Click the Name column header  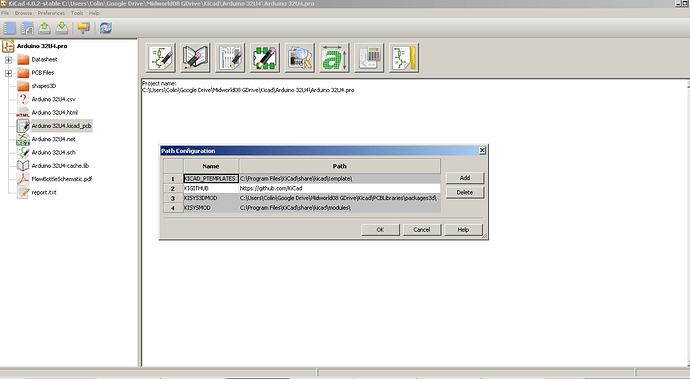click(x=211, y=166)
